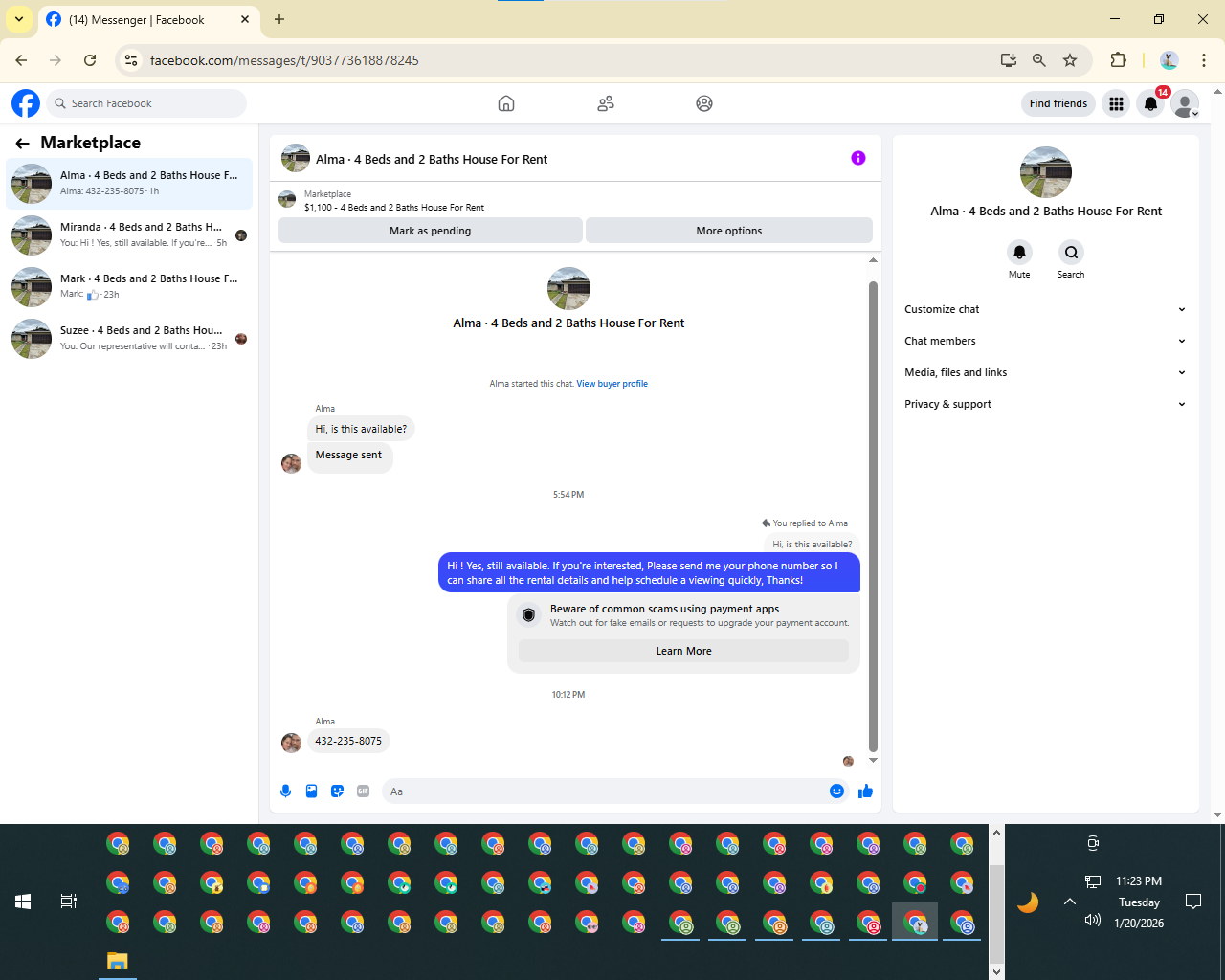This screenshot has width=1225, height=980.
Task: Open the emoji picker
Action: (x=836, y=791)
